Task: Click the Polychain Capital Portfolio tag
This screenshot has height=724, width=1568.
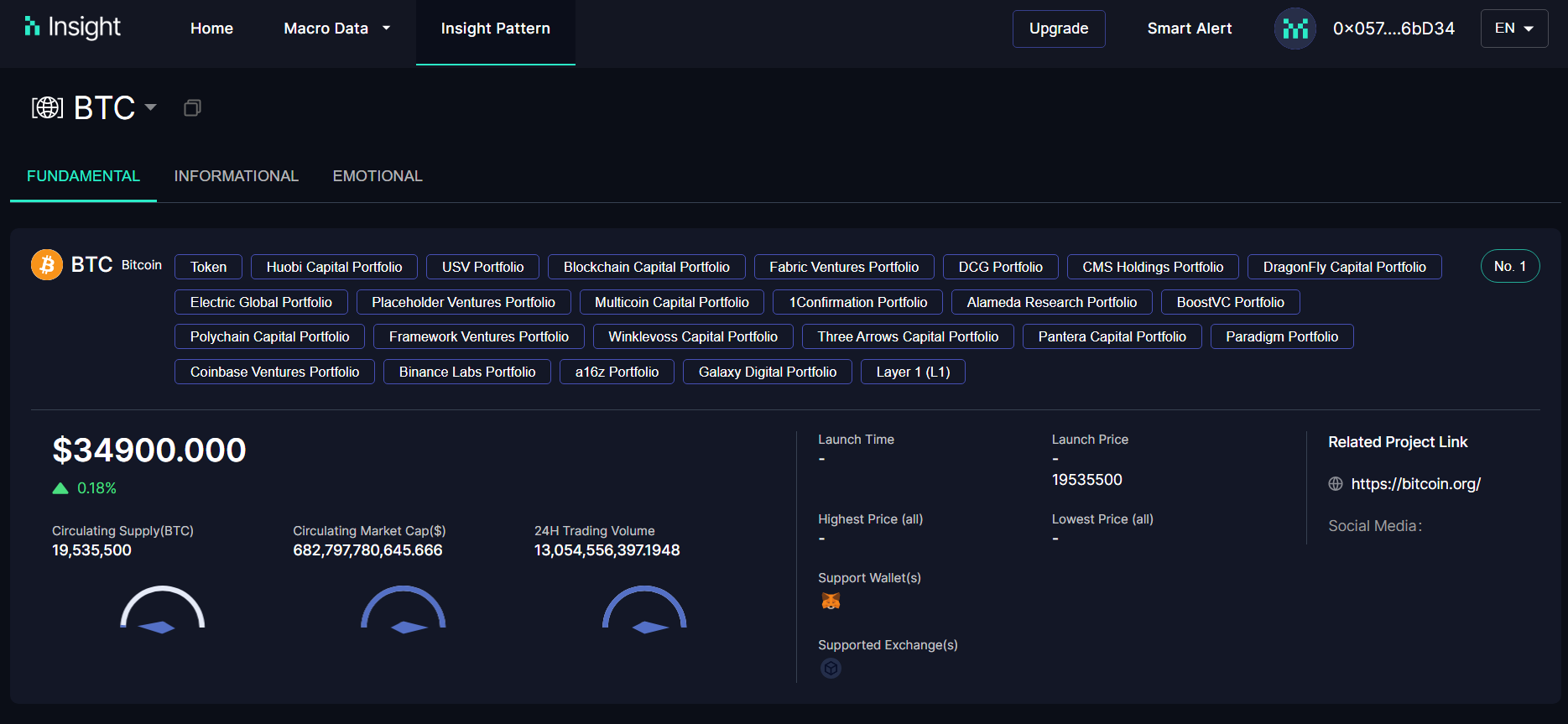Action: (269, 336)
